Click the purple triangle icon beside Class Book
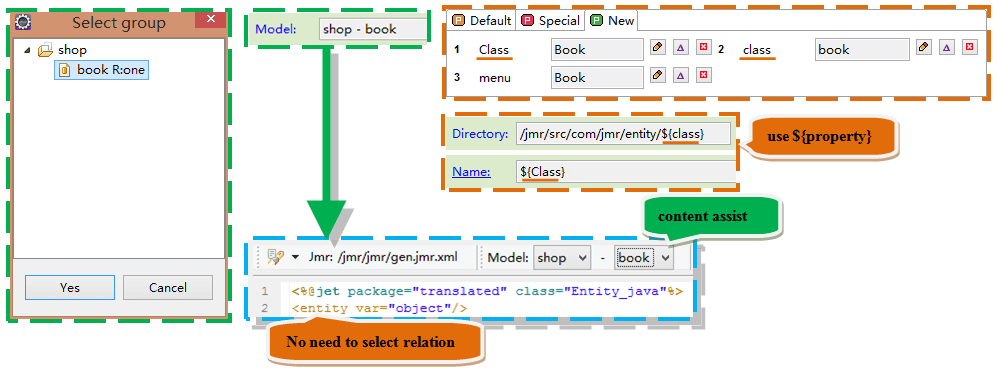The width and height of the screenshot is (997, 371). [680, 47]
